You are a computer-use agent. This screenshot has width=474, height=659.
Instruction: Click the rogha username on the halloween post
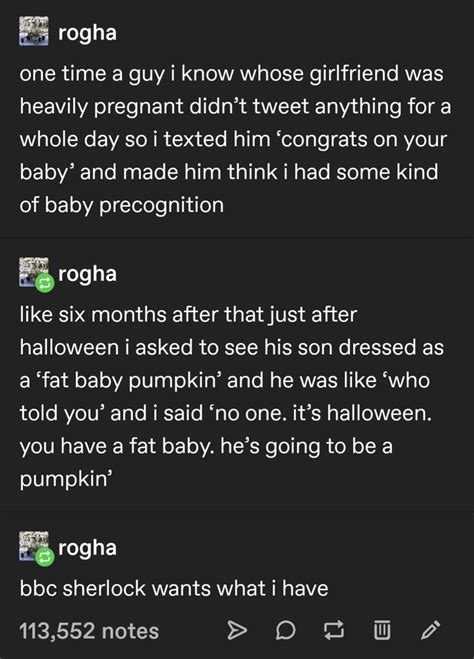[87, 274]
